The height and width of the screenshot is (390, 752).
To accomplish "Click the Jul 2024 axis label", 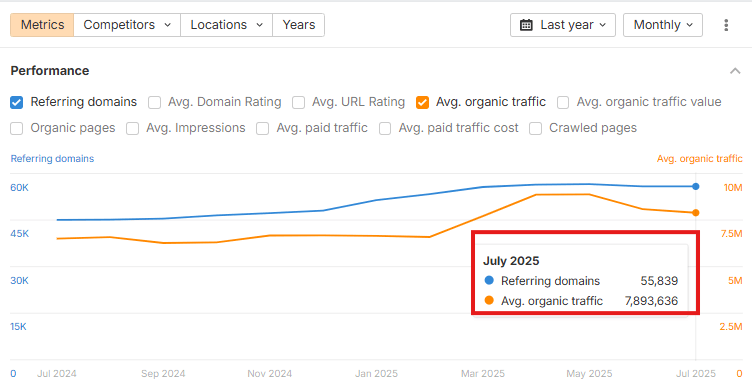I will point(57,374).
